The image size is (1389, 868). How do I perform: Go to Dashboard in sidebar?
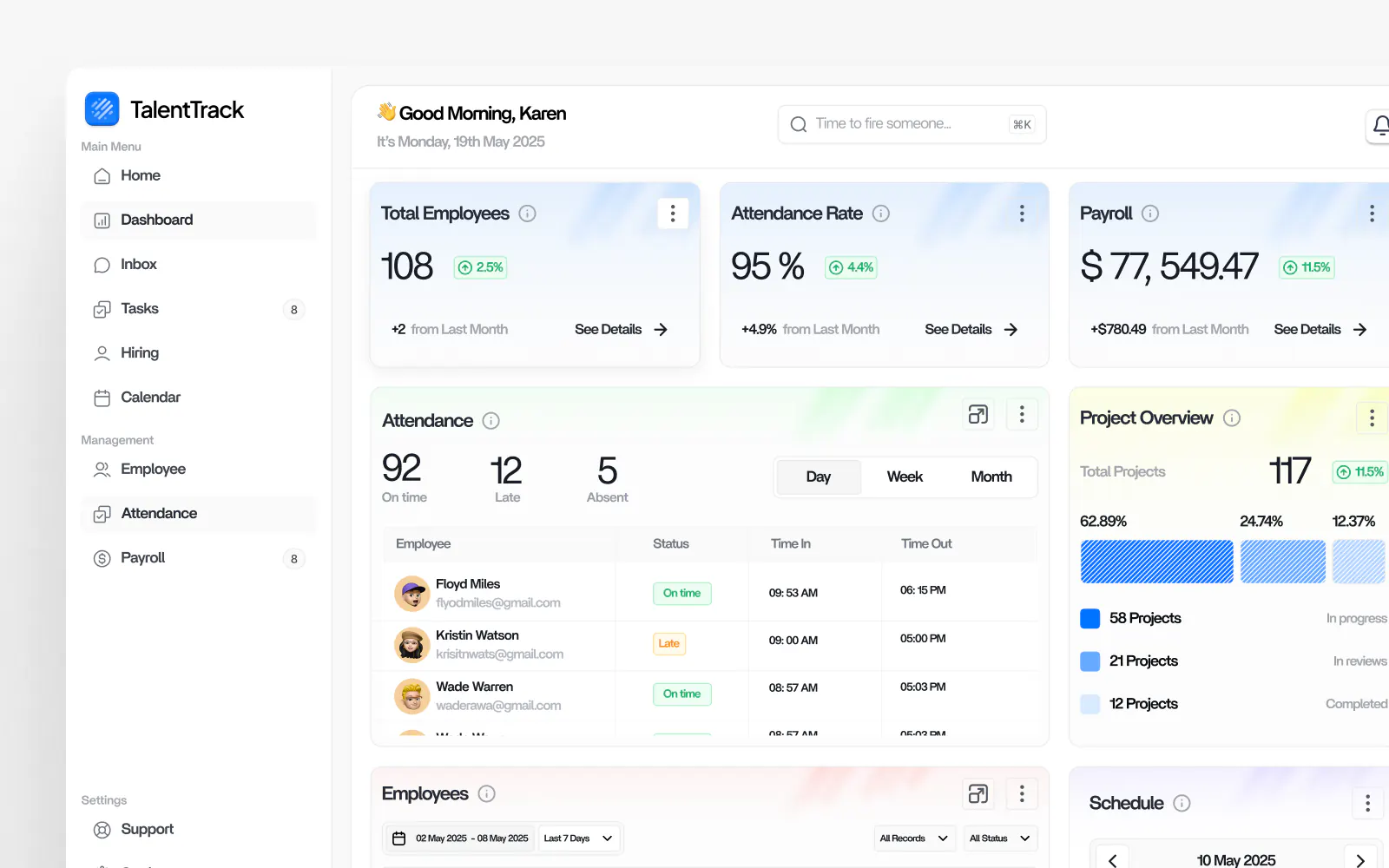point(198,220)
